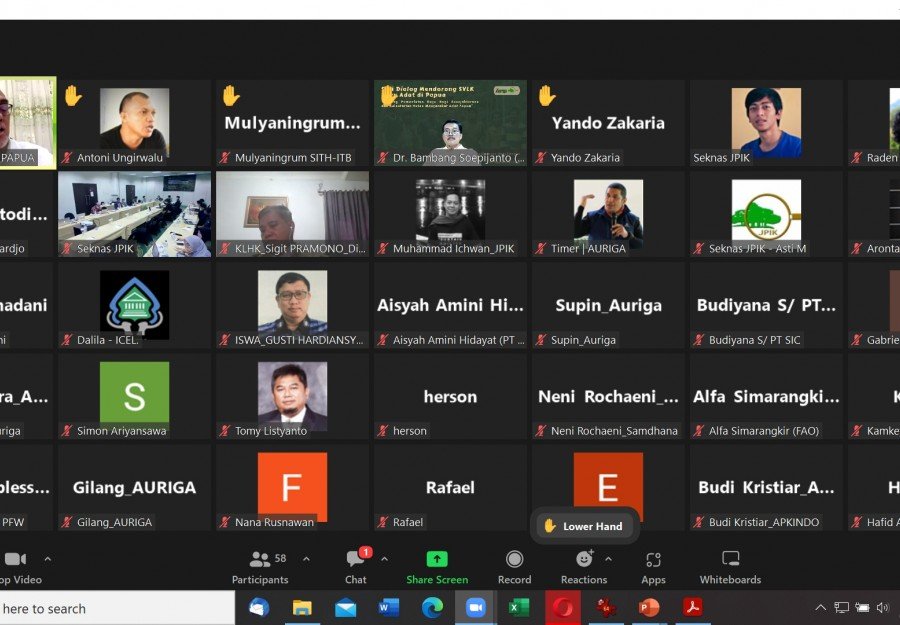Click the Zoom icon in the taskbar
The width and height of the screenshot is (900, 625).
point(475,608)
